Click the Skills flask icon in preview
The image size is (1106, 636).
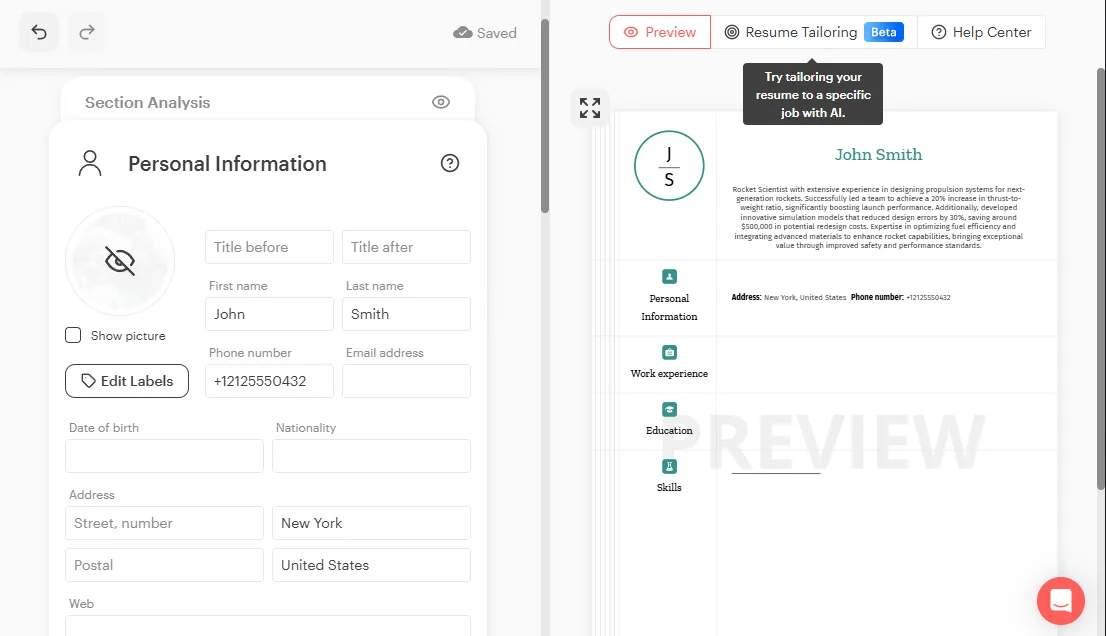pyautogui.click(x=669, y=466)
